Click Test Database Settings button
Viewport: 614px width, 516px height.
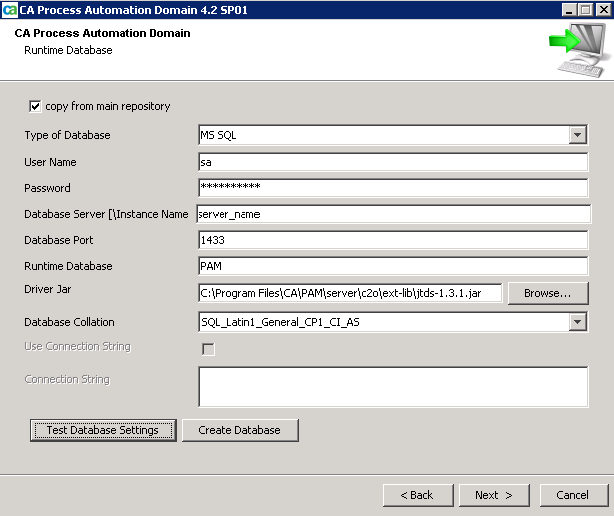tap(103, 430)
